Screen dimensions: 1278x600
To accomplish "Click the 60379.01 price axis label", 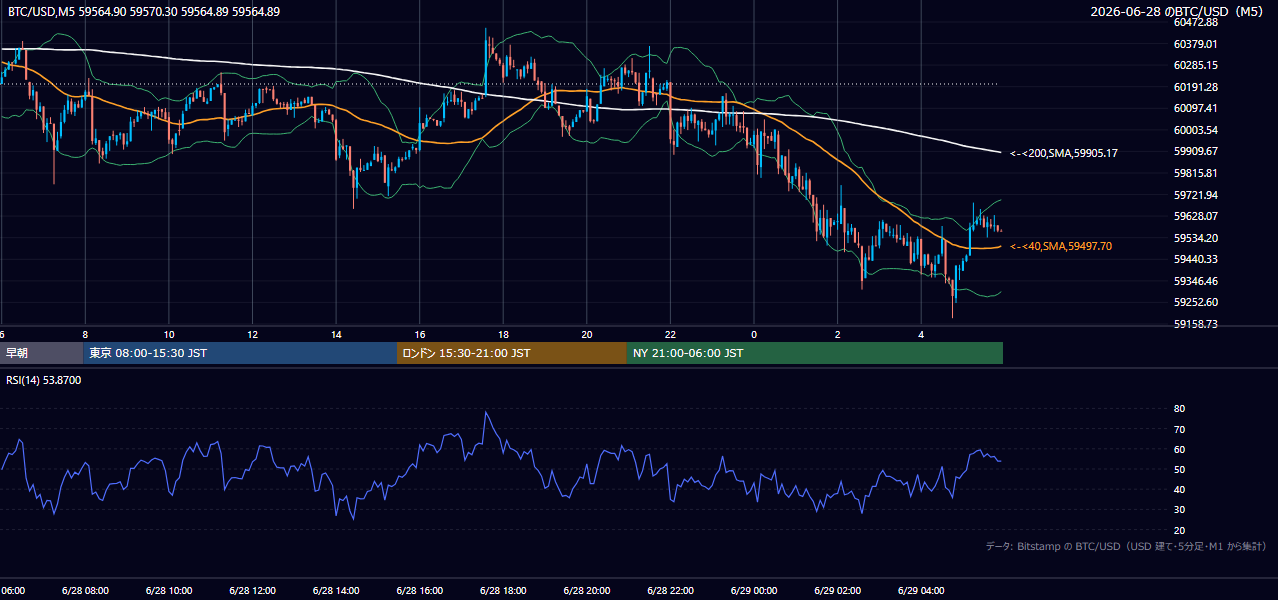I will [1195, 44].
